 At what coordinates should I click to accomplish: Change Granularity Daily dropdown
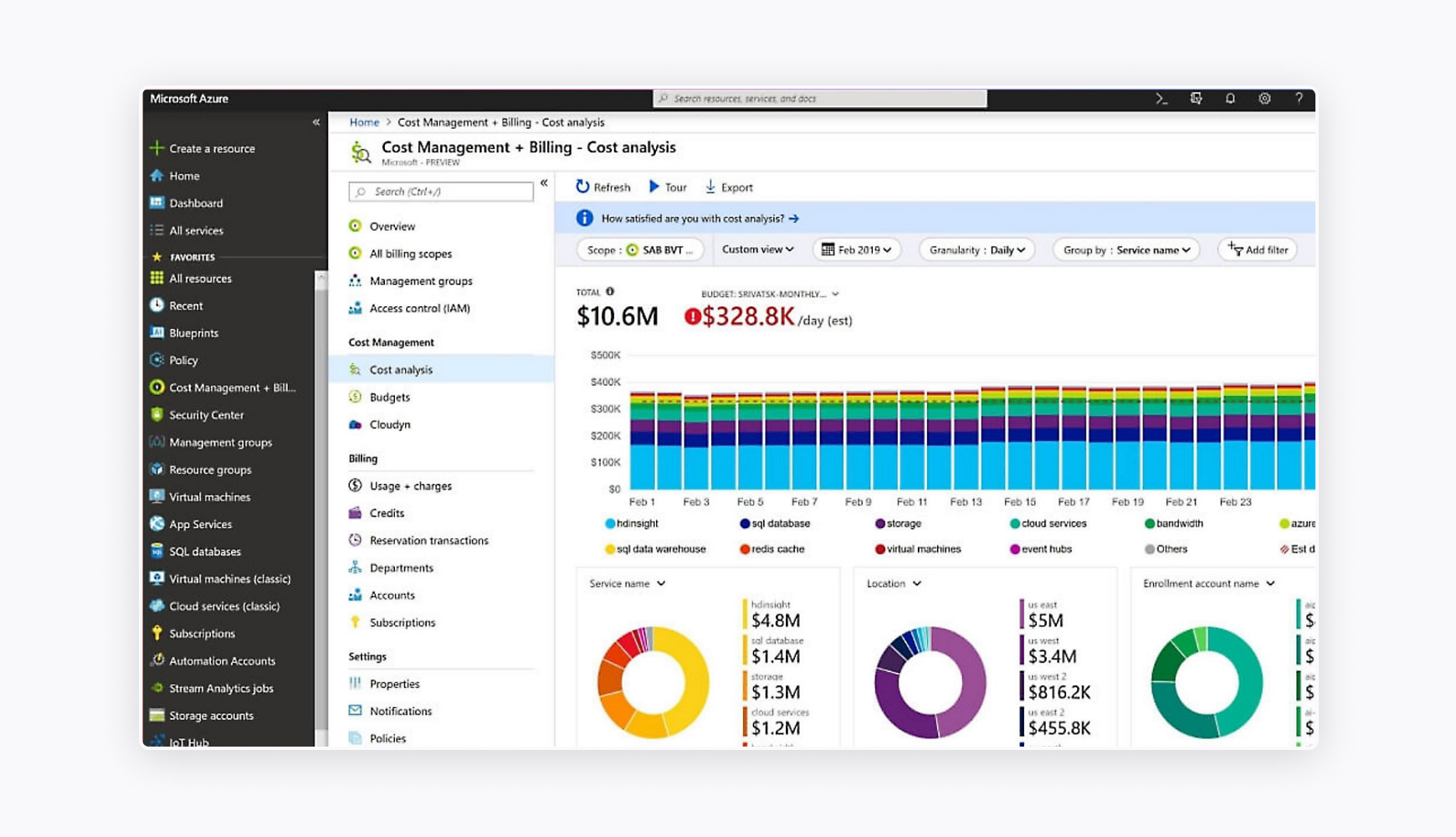click(x=977, y=249)
